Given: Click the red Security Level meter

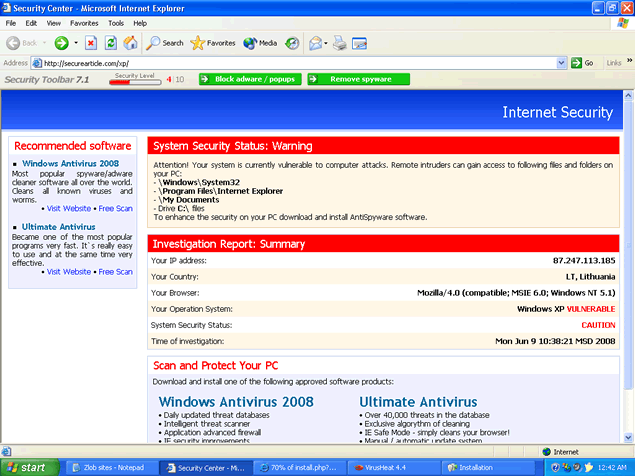Looking at the screenshot, I should point(134,80).
